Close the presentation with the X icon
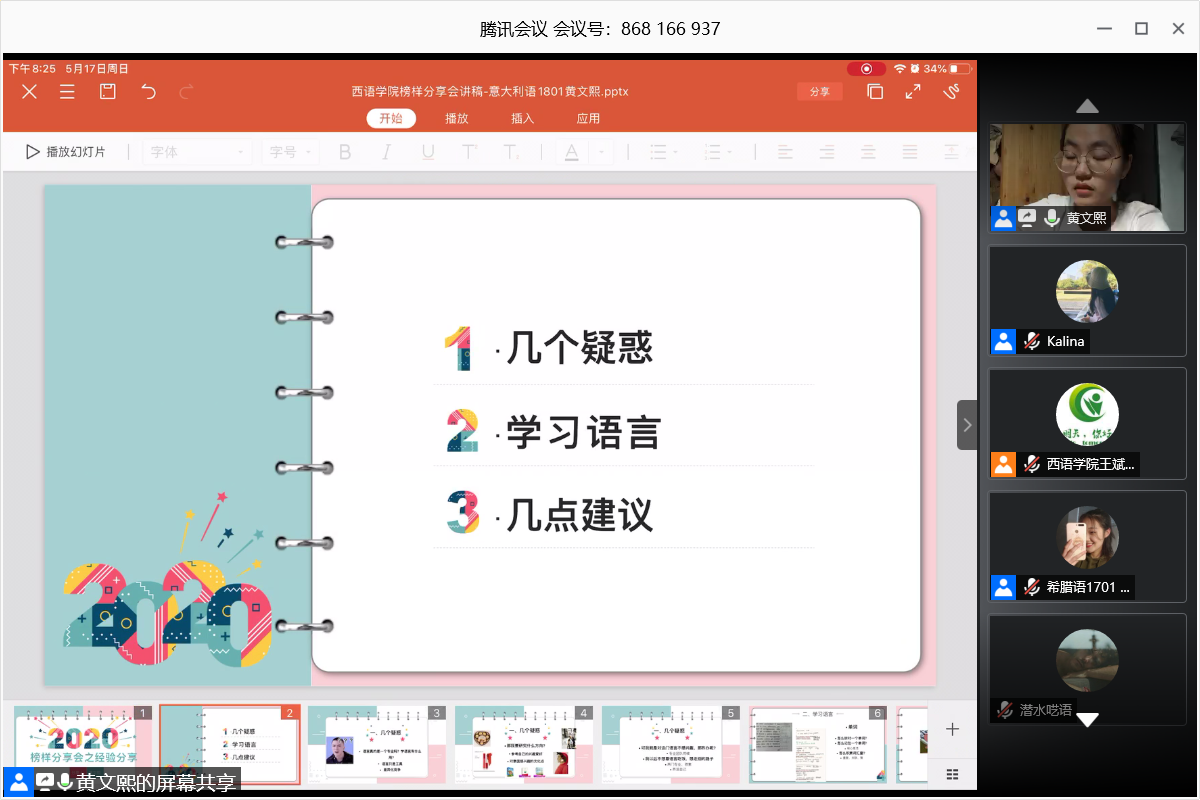 coord(29,92)
